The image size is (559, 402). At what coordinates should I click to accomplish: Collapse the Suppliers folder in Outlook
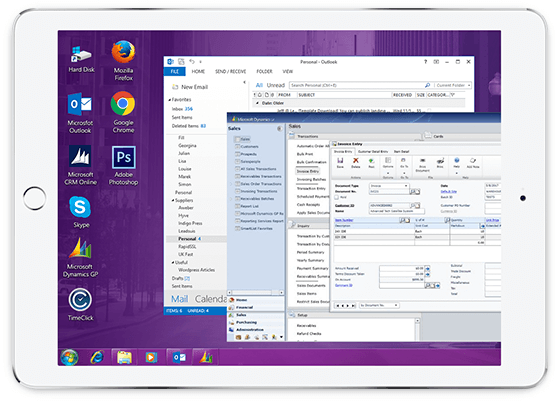[x=173, y=200]
